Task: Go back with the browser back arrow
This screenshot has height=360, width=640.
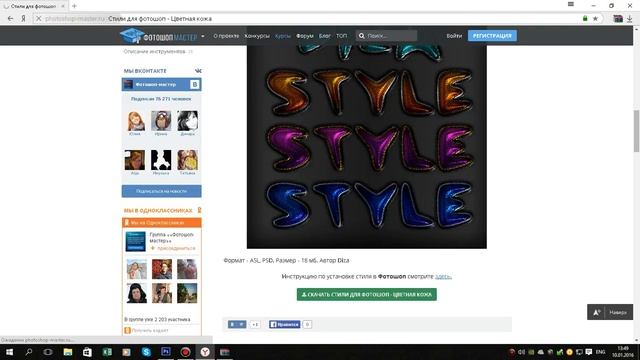Action: [x=11, y=18]
